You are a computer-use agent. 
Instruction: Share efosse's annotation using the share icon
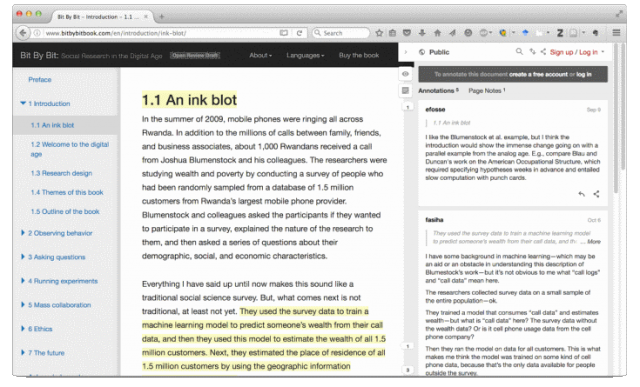596,194
